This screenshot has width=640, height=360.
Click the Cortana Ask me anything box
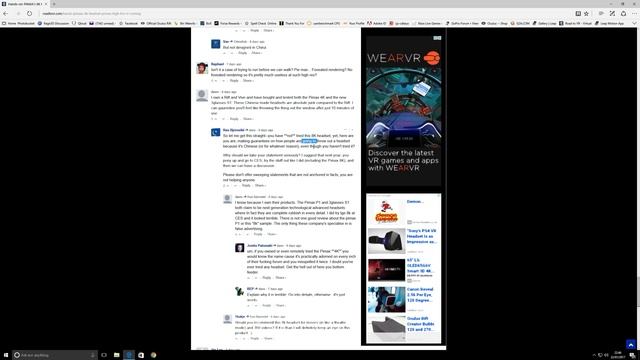(55, 355)
